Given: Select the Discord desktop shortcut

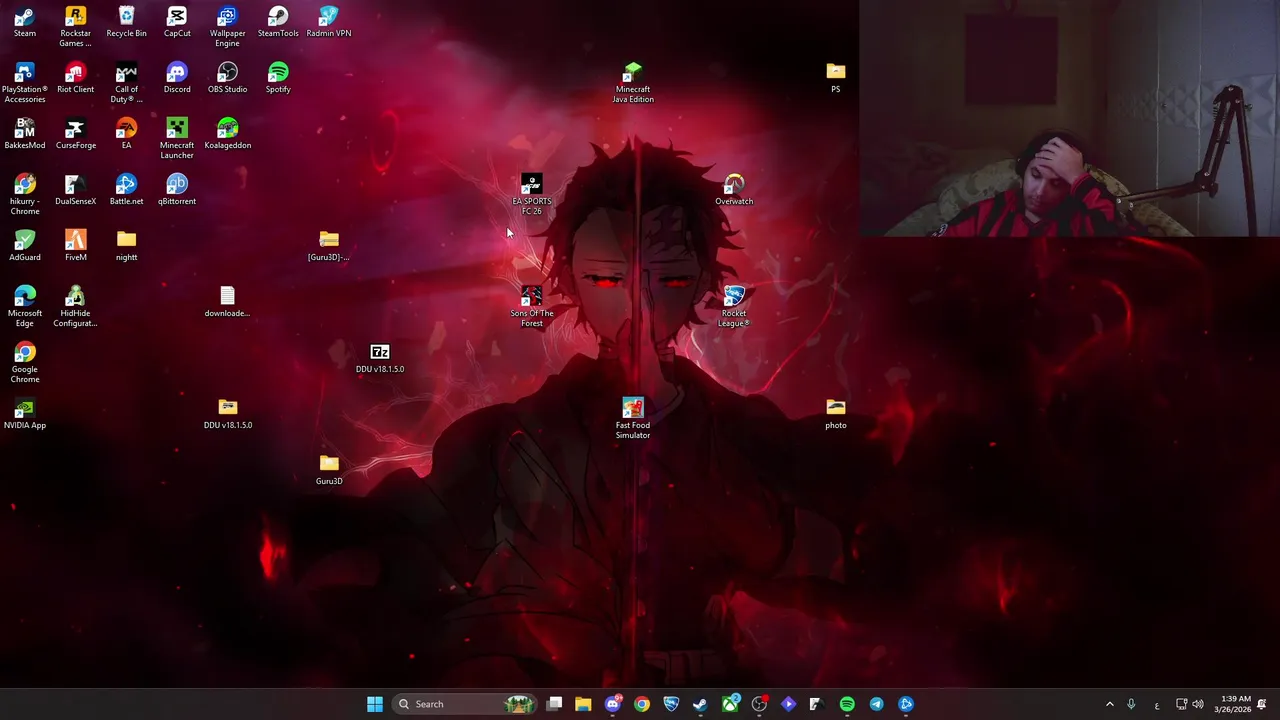Looking at the screenshot, I should 177,79.
